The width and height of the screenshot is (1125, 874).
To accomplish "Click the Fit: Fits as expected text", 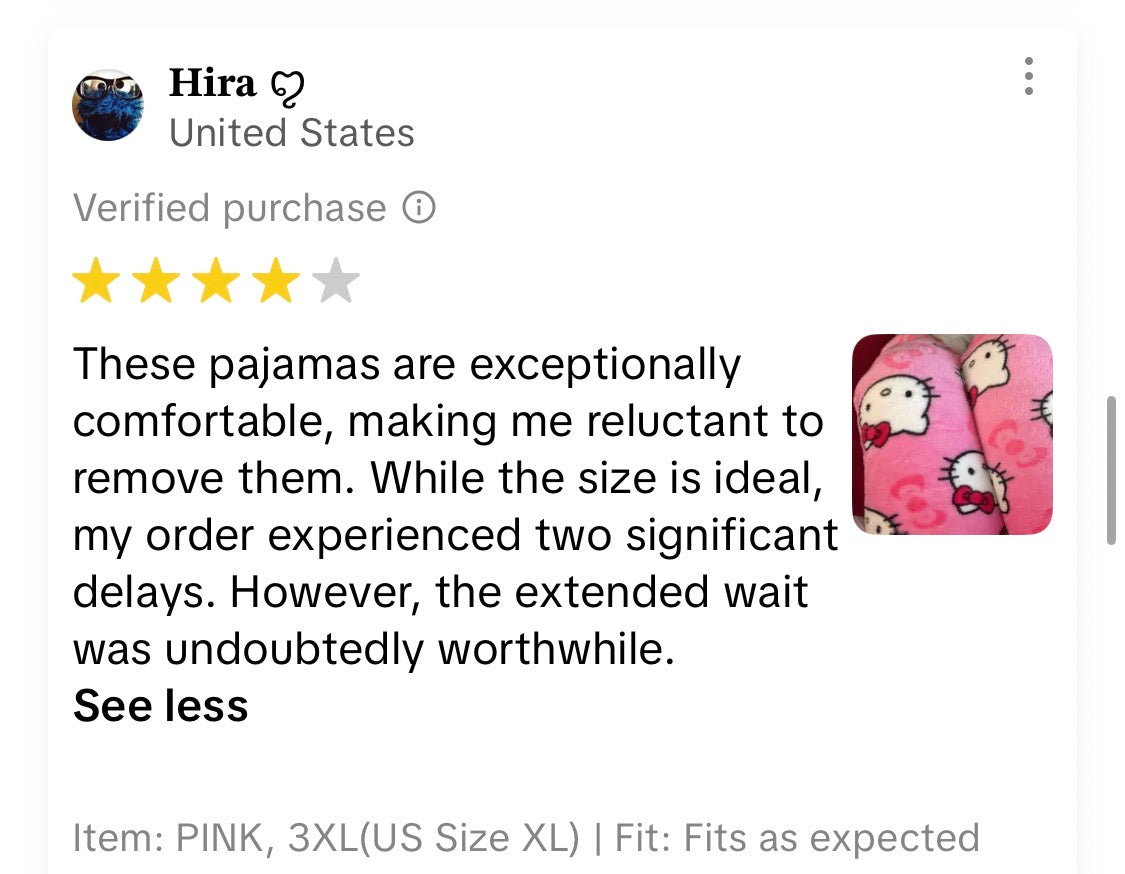I will tap(797, 838).
